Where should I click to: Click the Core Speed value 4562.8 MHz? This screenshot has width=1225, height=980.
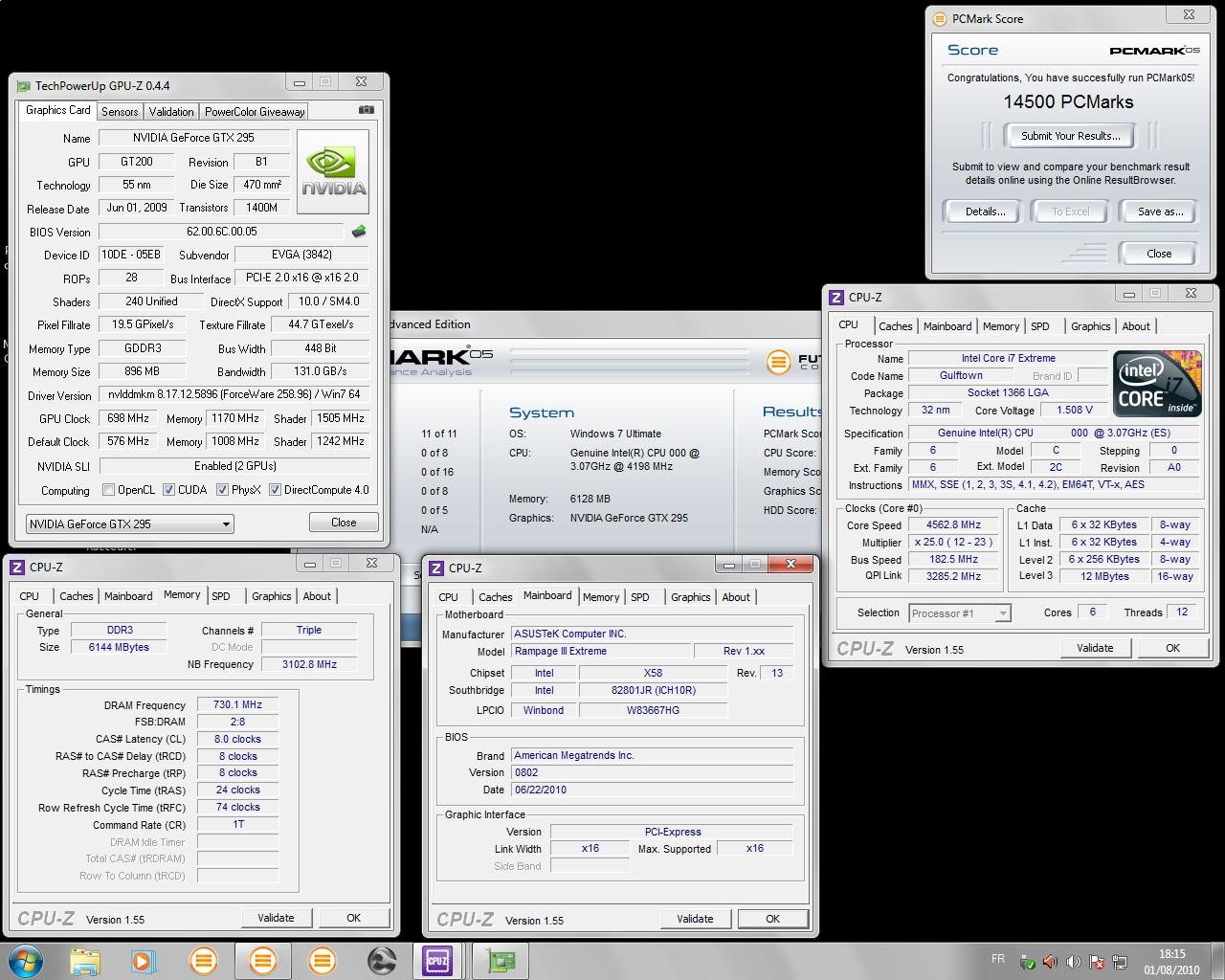click(x=953, y=525)
